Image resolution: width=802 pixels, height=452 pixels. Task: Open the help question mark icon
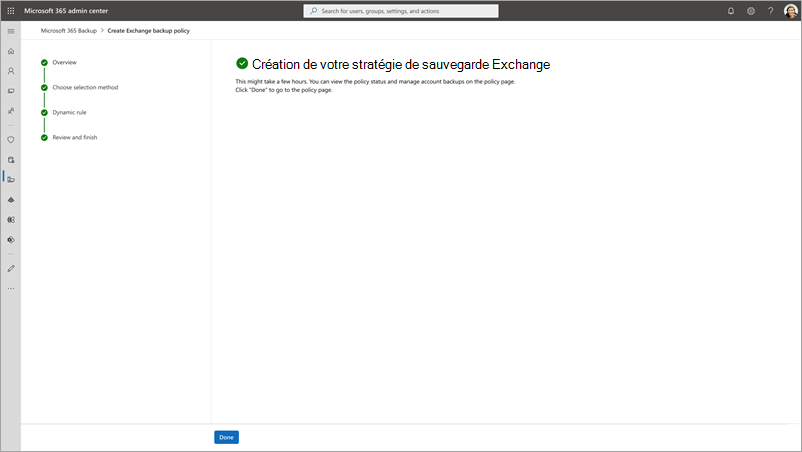[x=771, y=11]
